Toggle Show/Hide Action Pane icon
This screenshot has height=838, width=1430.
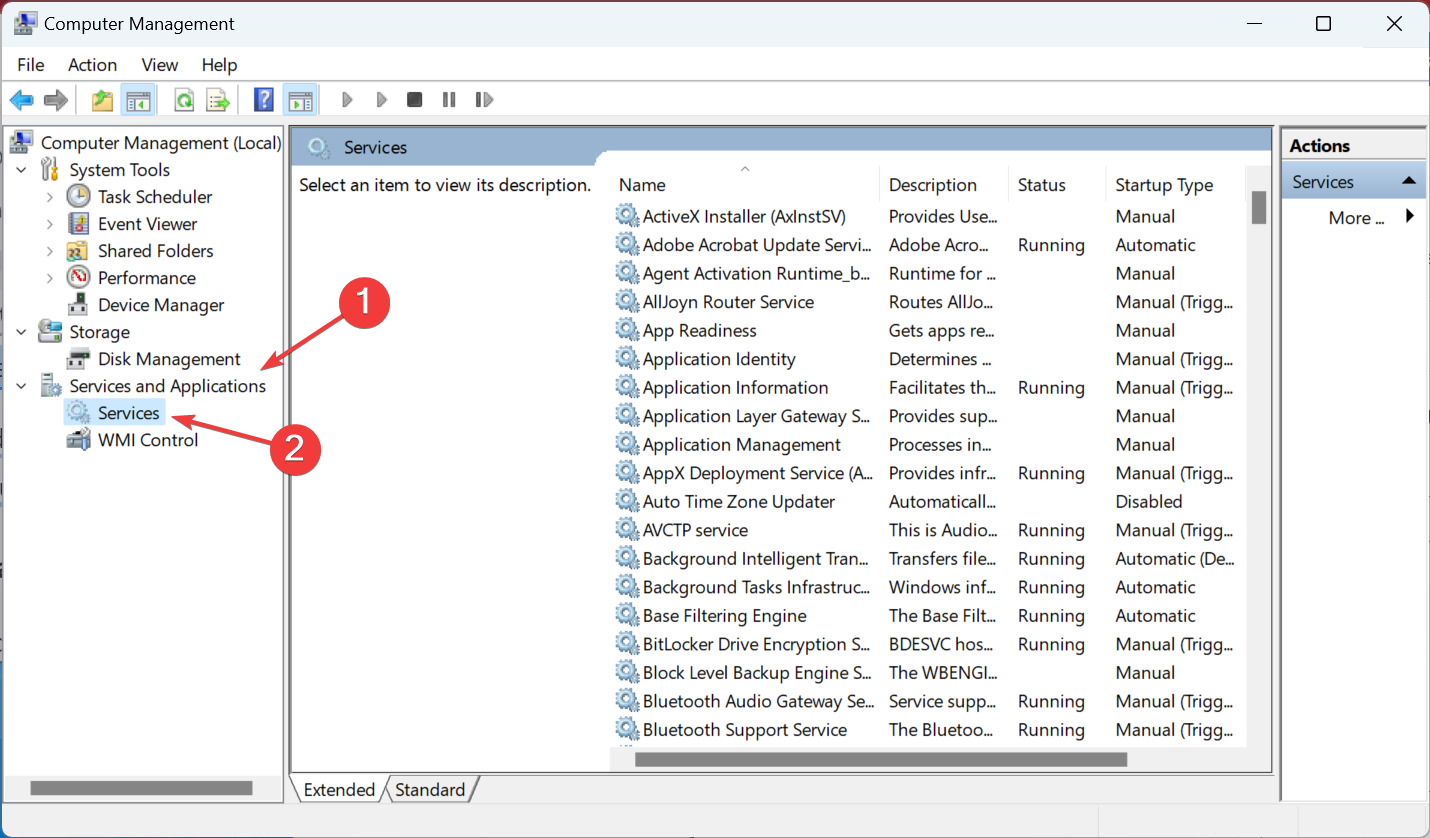pyautogui.click(x=299, y=100)
